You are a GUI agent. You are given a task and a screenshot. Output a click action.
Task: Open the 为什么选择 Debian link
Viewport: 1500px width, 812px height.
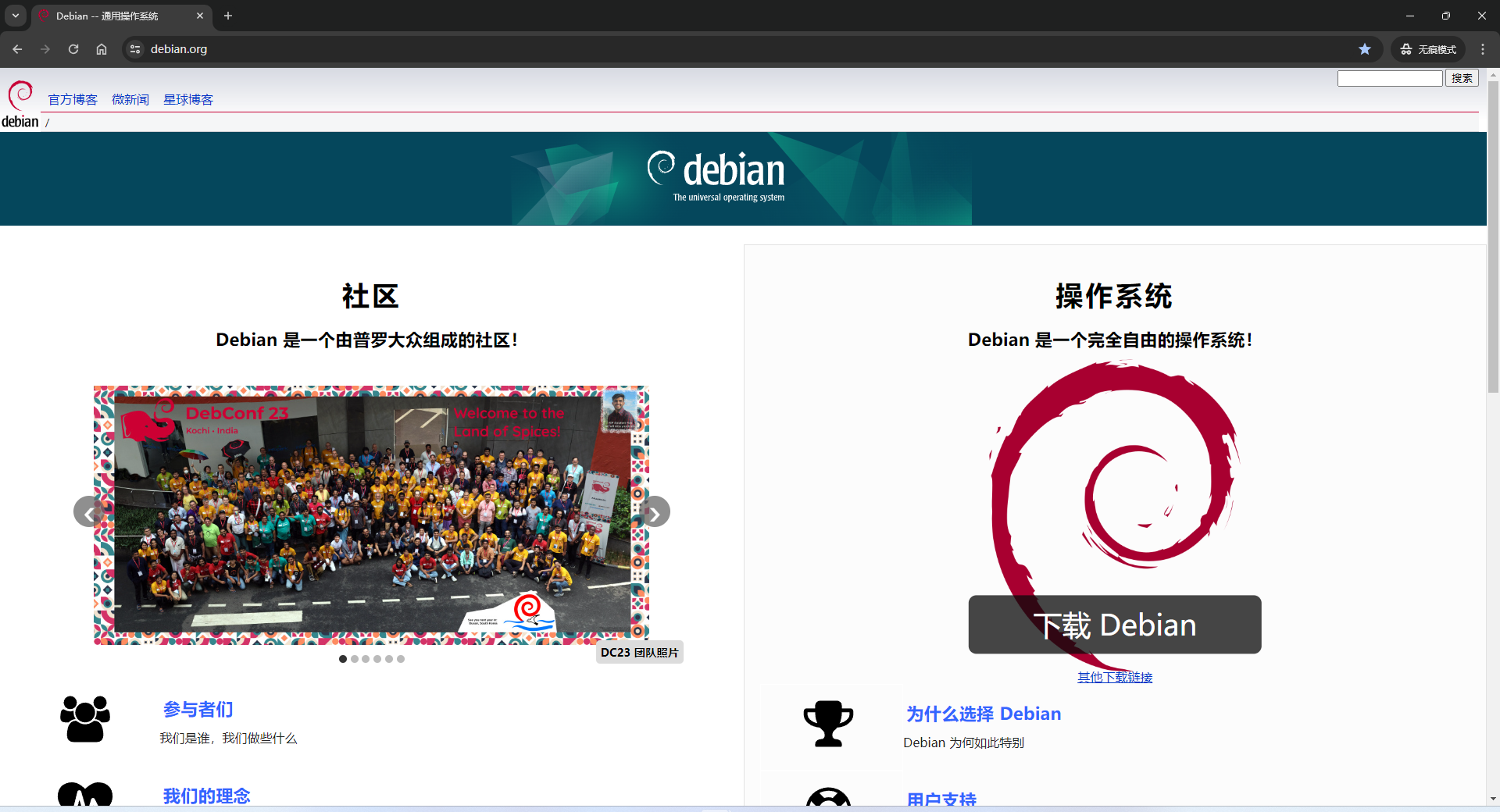pos(984,714)
